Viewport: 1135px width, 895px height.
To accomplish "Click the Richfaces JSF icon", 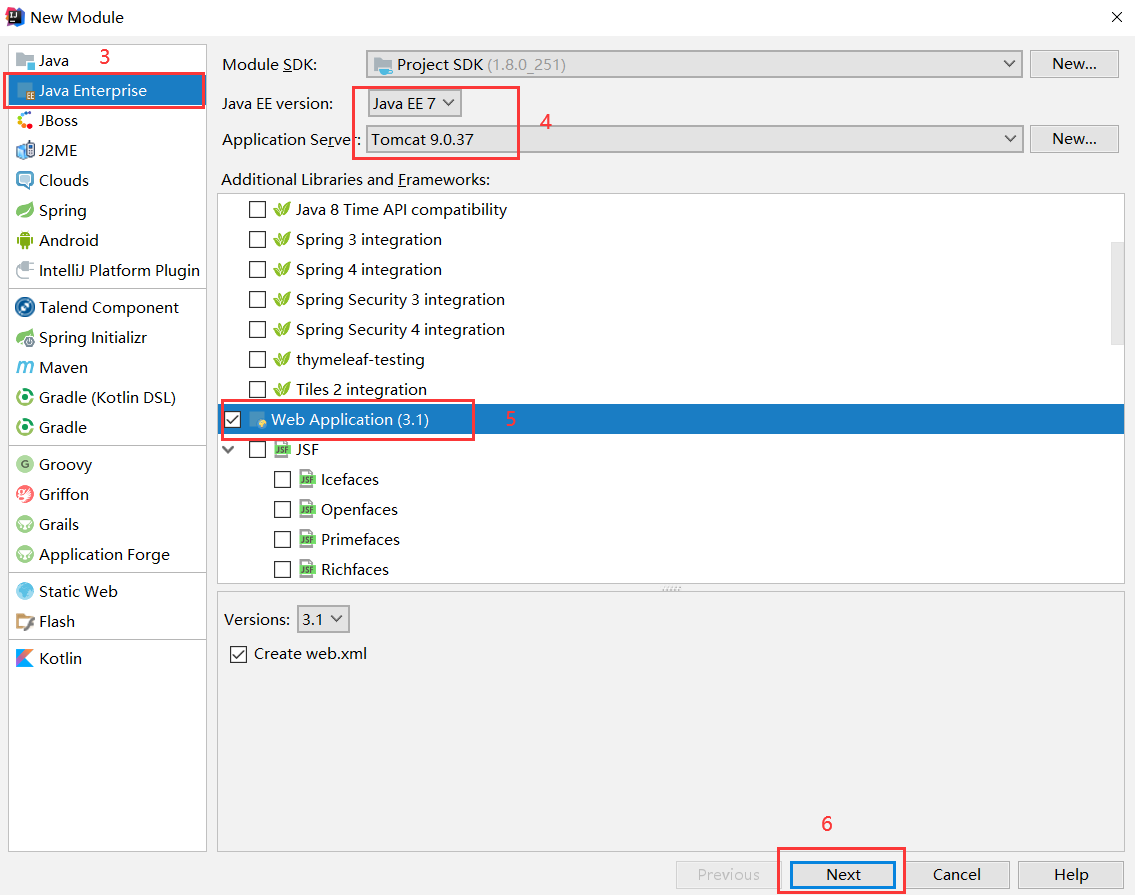I will (x=308, y=570).
